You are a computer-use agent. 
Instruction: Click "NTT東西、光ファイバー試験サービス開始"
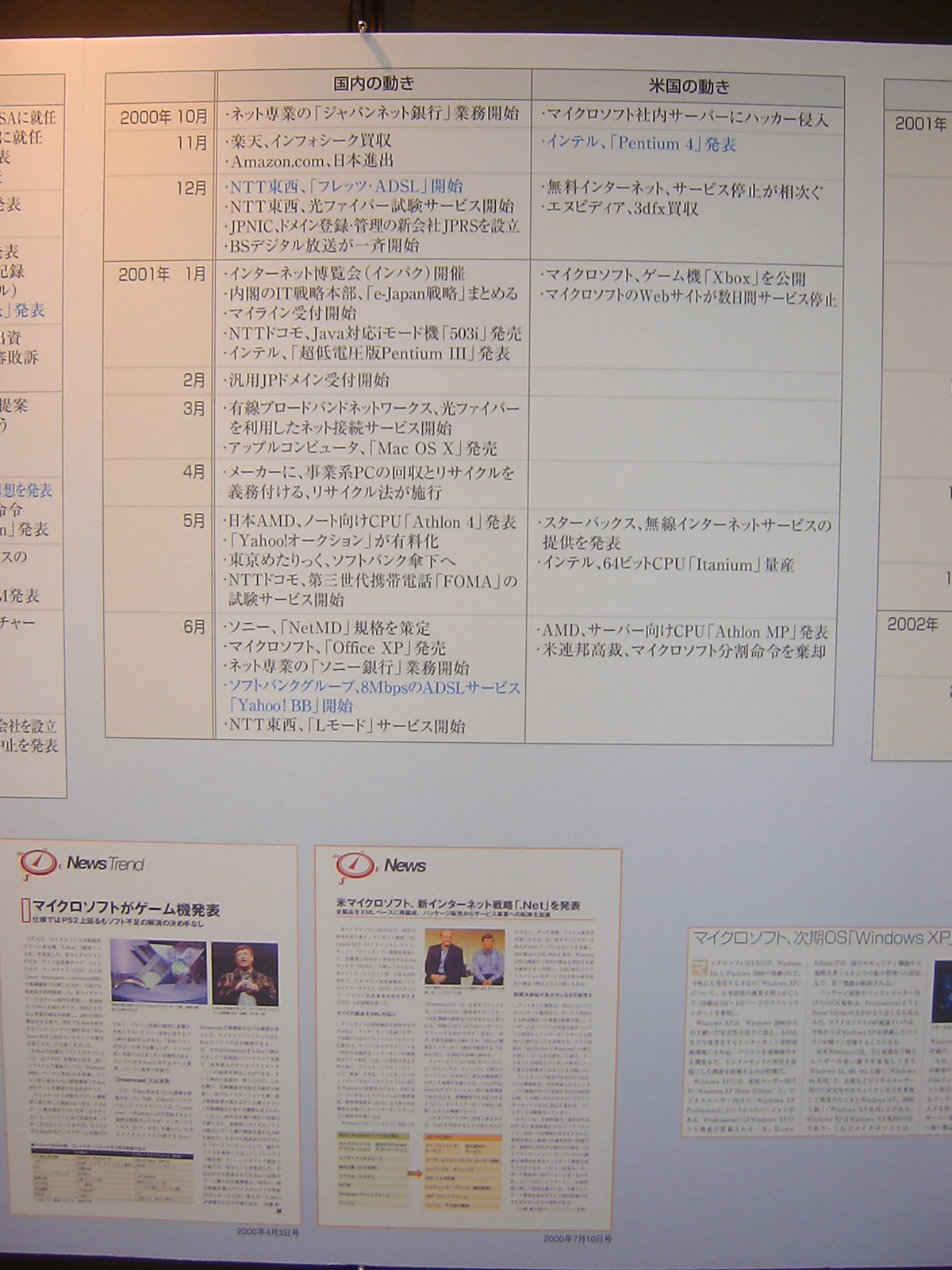(369, 206)
